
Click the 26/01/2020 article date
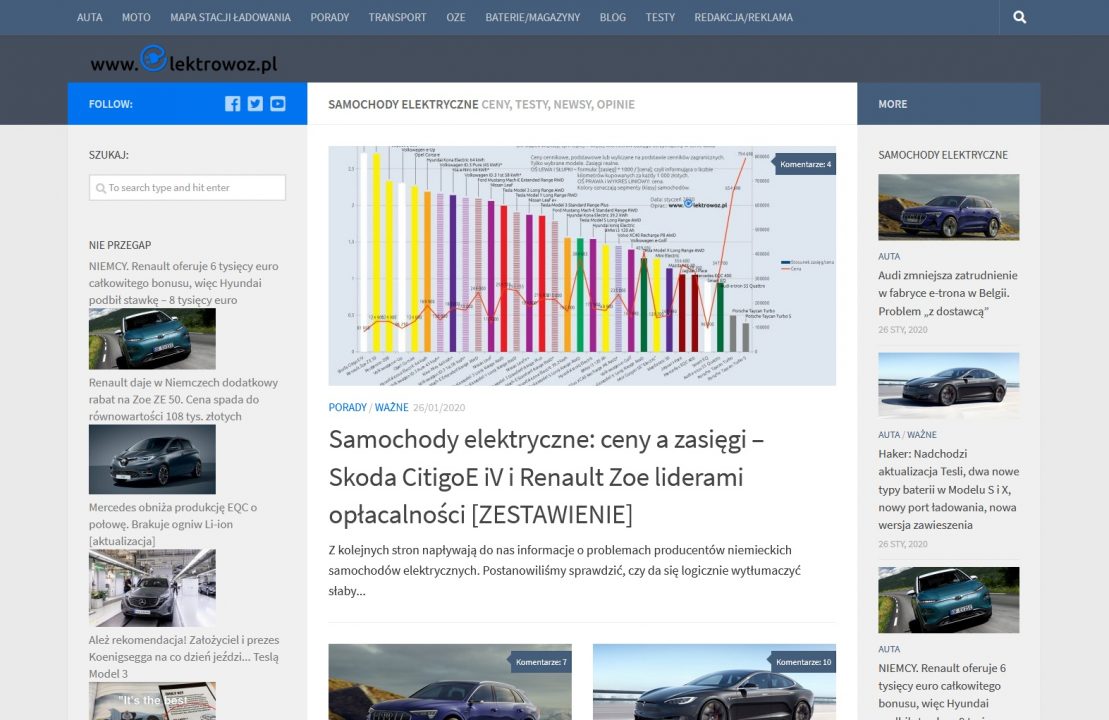click(439, 407)
